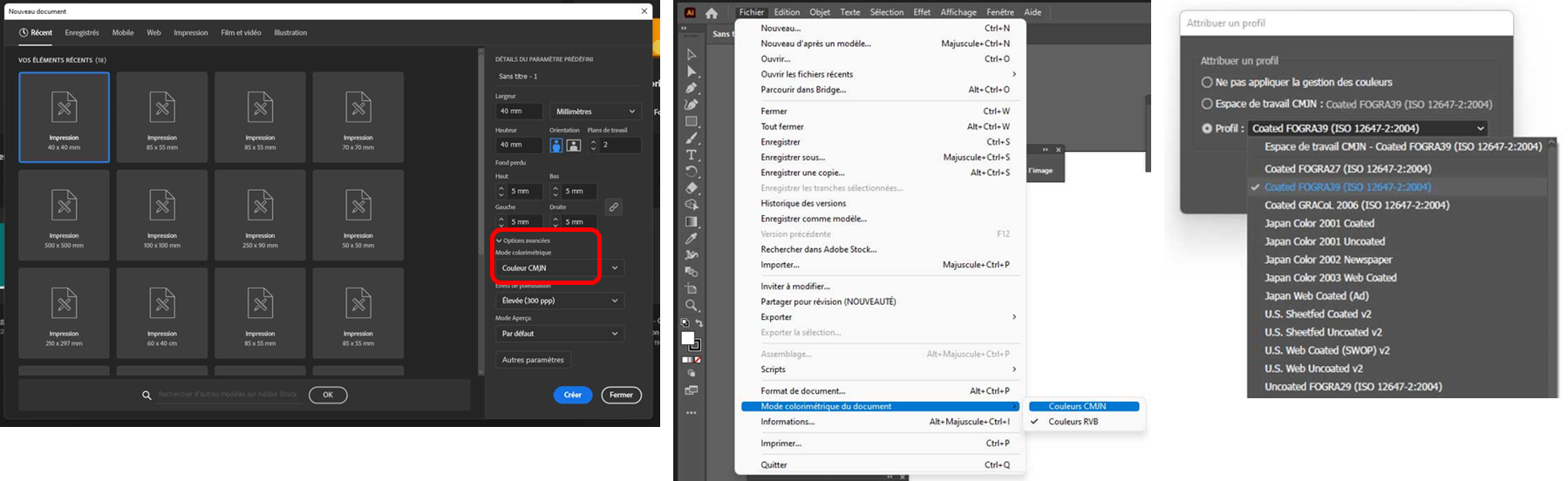Select the Type tool
The height and width of the screenshot is (481, 1568).
tap(692, 155)
